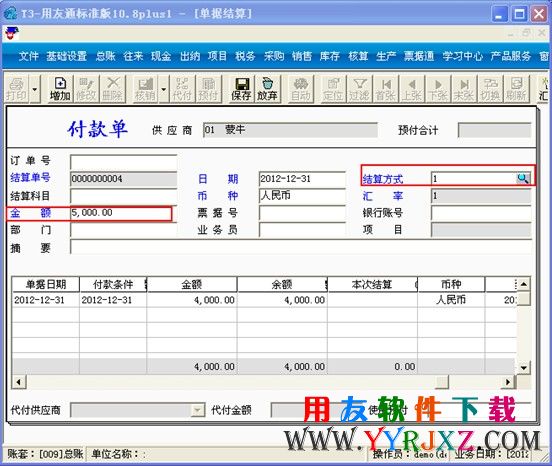Go to first record with 首张
Image resolution: width=552 pixels, height=466 pixels.
coord(385,89)
